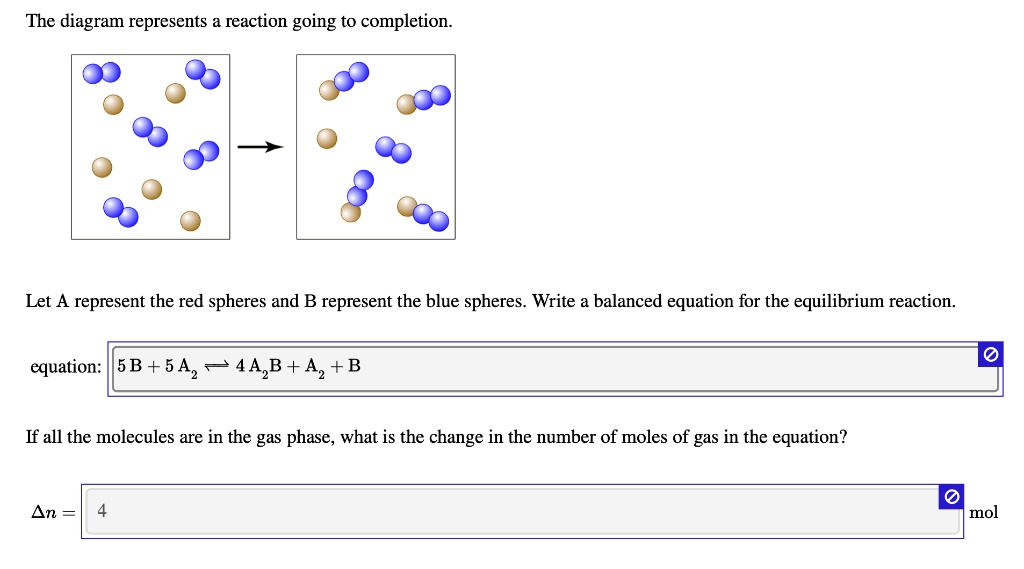1024x569 pixels.
Task: Click the "Δn =" label
Action: click(53, 512)
